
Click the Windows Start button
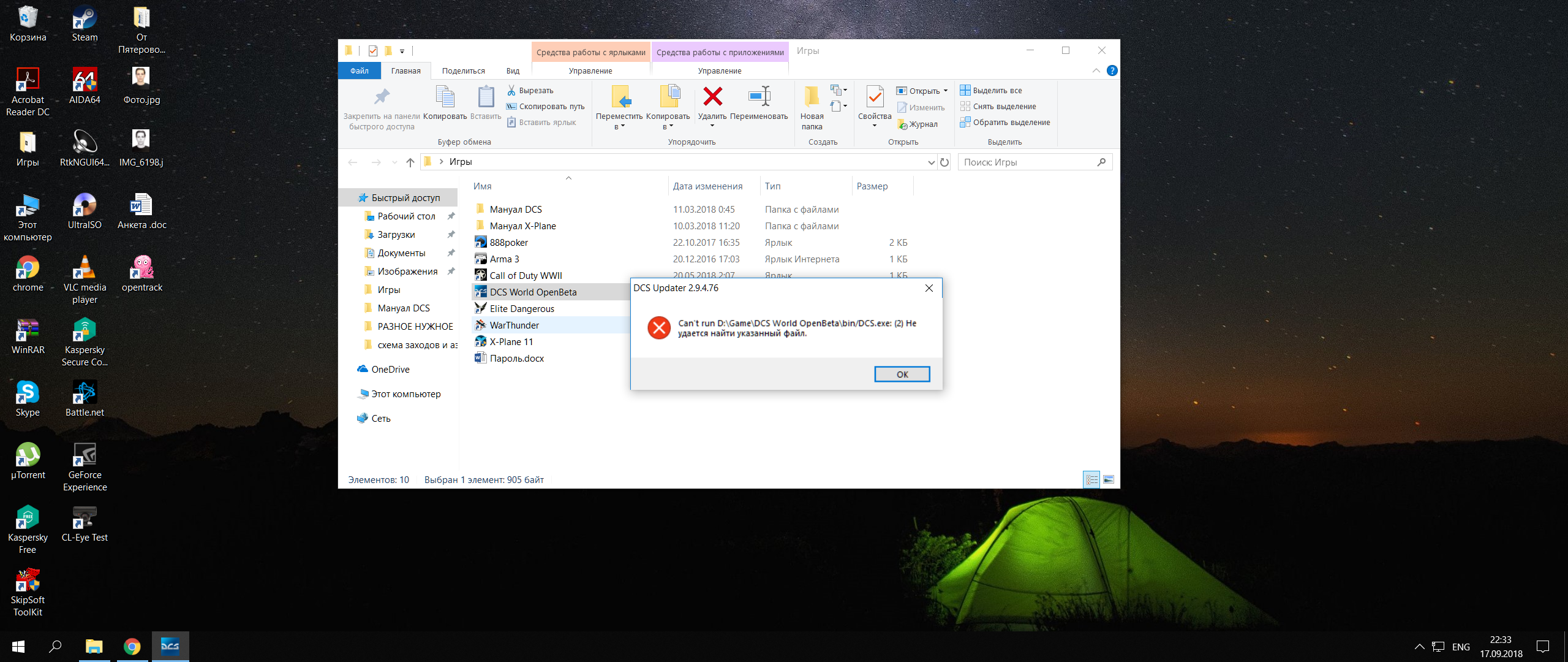(x=18, y=646)
